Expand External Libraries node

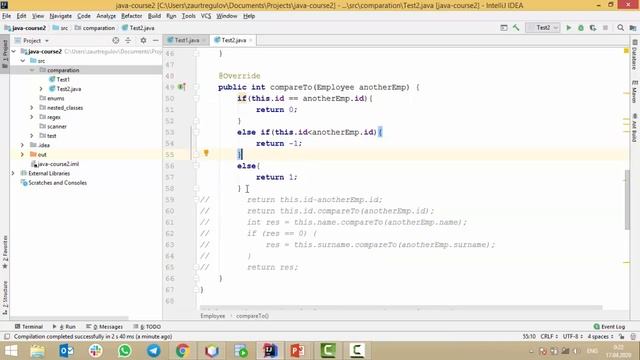point(13,173)
